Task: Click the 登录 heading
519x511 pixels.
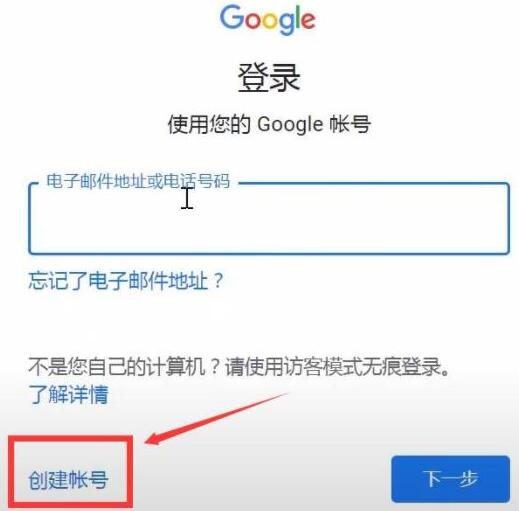Action: (x=269, y=78)
